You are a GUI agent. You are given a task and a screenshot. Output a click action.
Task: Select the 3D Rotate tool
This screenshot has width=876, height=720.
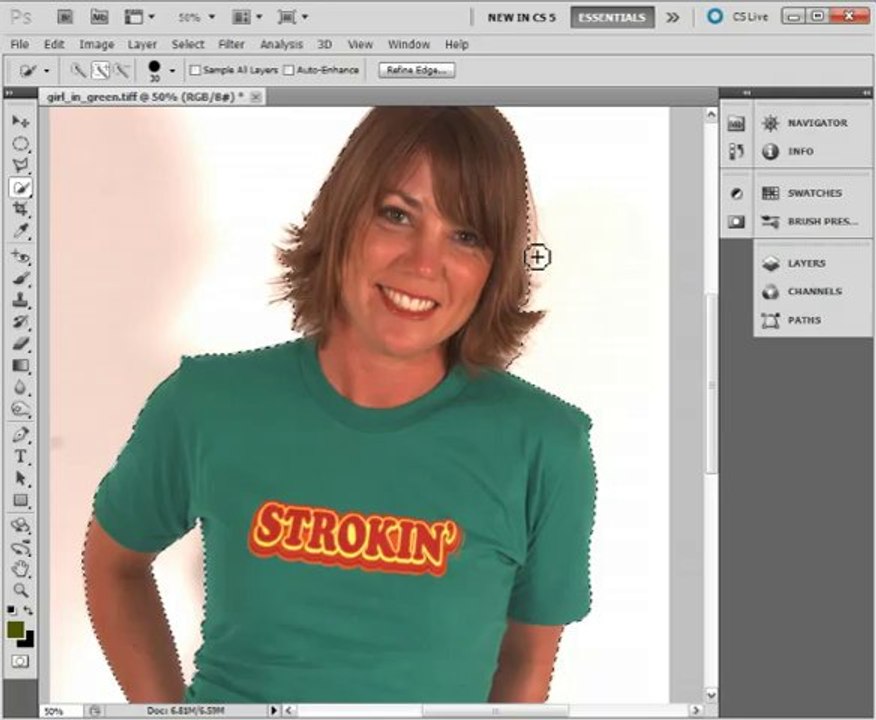20,526
